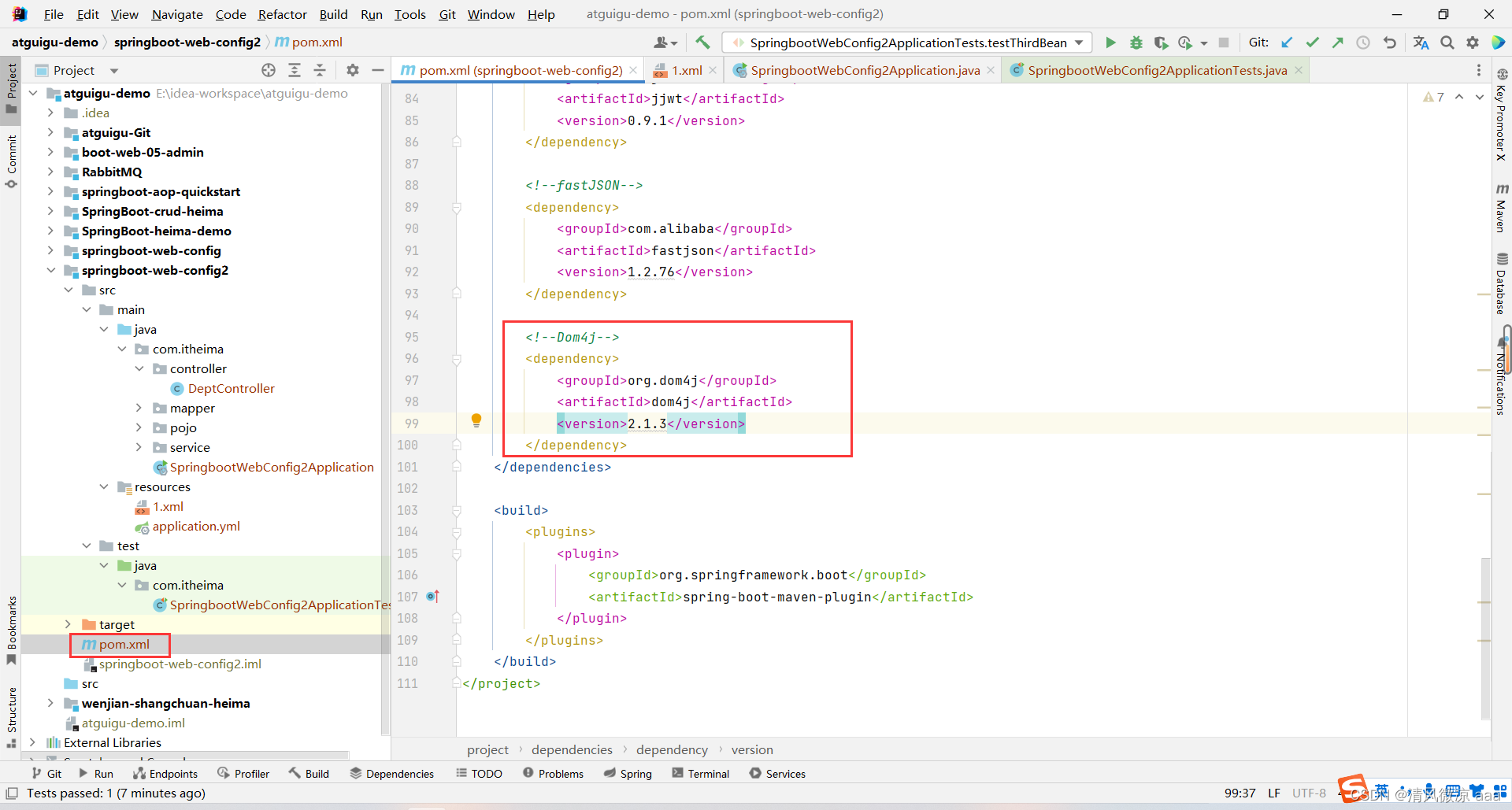Open the Navigate menu
Viewport: 1512px width, 810px height.
[177, 14]
